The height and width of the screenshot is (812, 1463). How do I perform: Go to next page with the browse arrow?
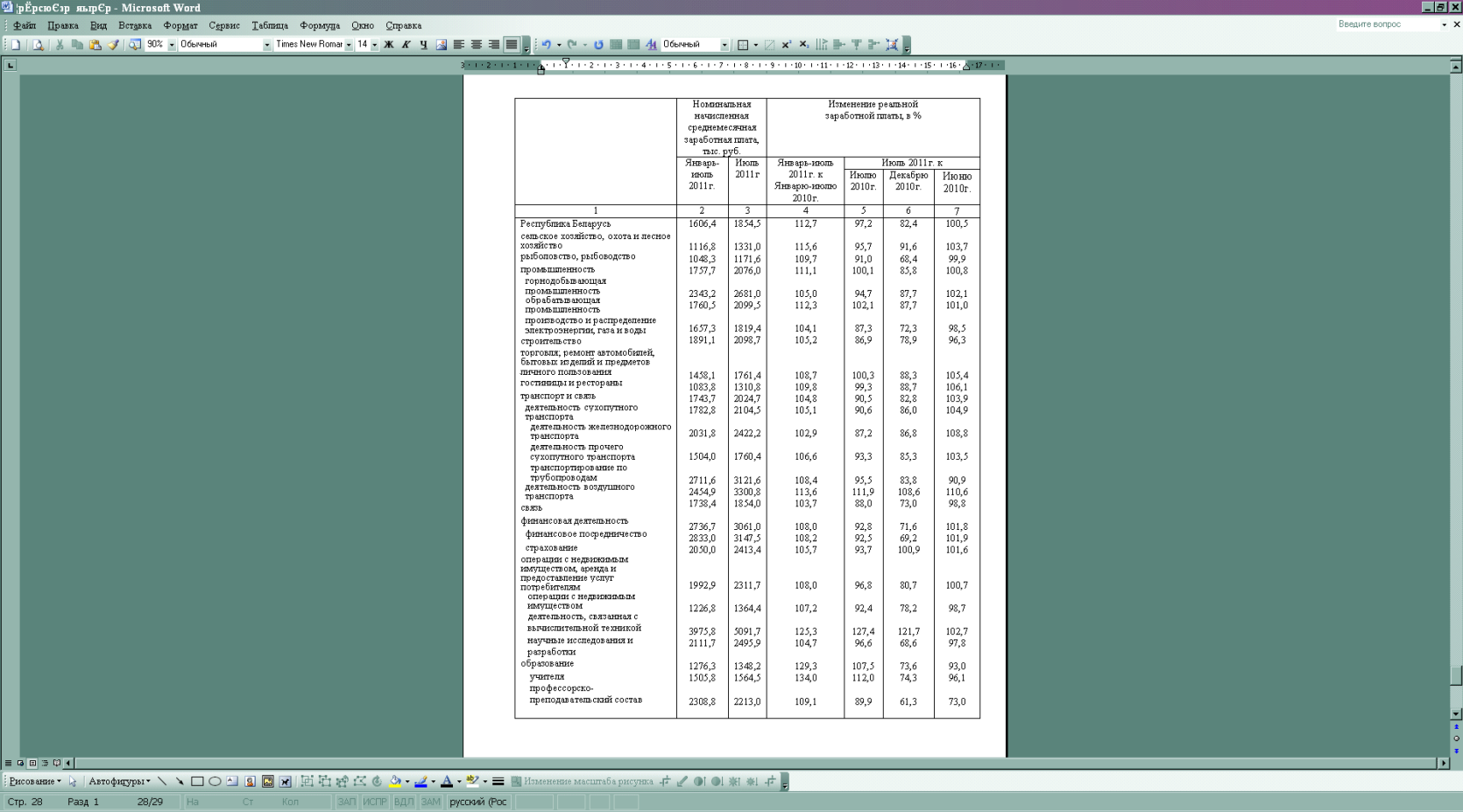coord(1456,751)
